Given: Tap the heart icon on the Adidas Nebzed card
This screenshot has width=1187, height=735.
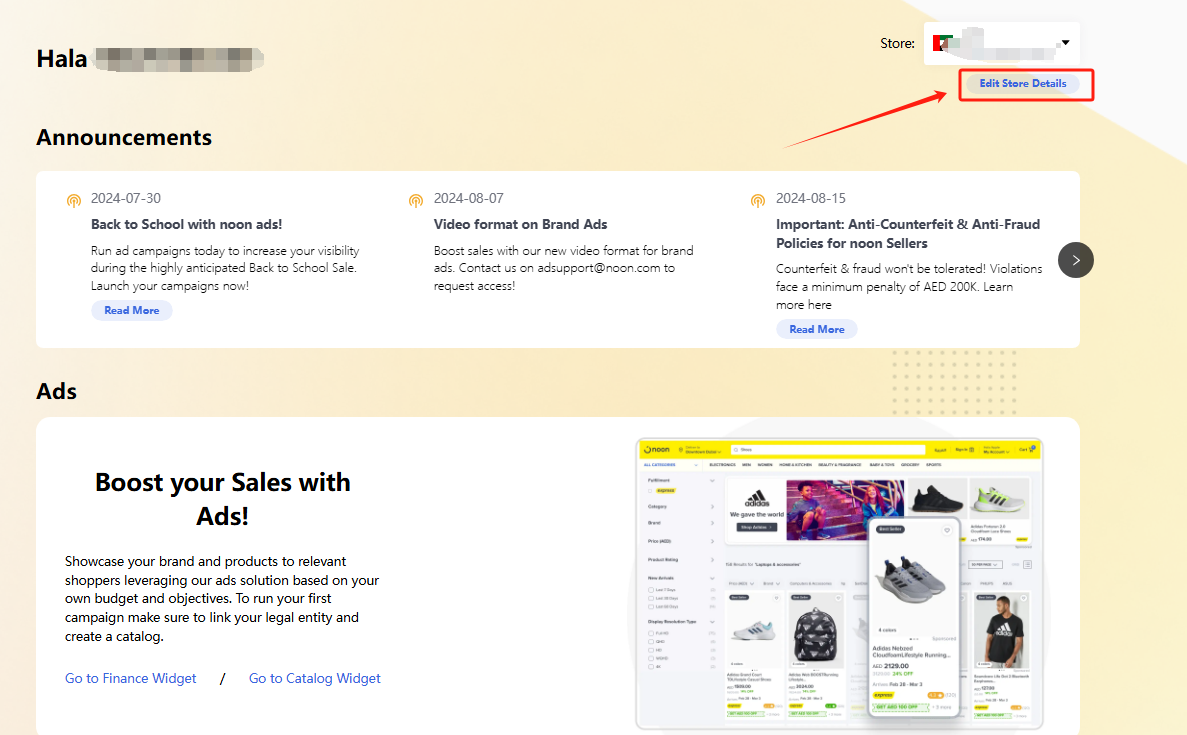Looking at the screenshot, I should pyautogui.click(x=946, y=530).
